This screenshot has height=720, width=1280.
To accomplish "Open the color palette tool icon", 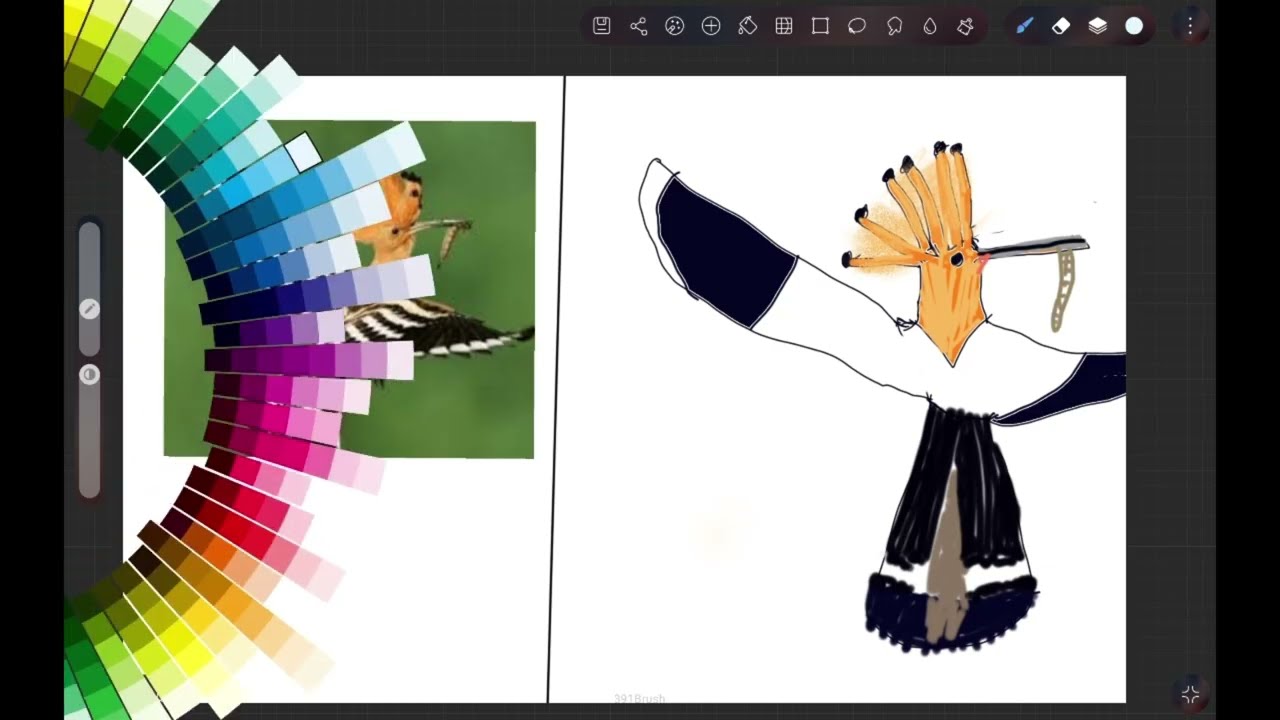I will click(675, 26).
